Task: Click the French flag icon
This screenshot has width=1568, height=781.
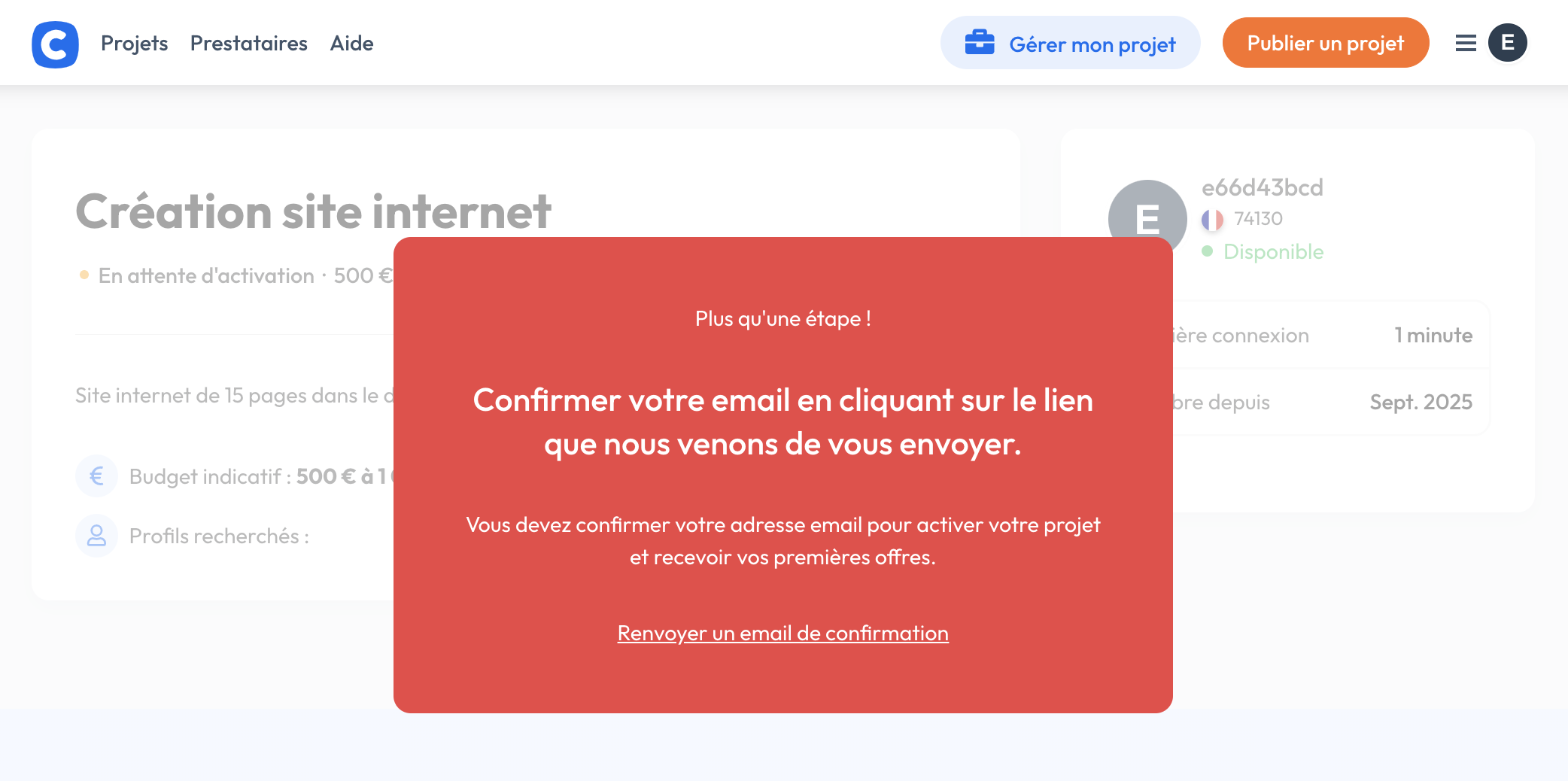Action: point(1212,220)
